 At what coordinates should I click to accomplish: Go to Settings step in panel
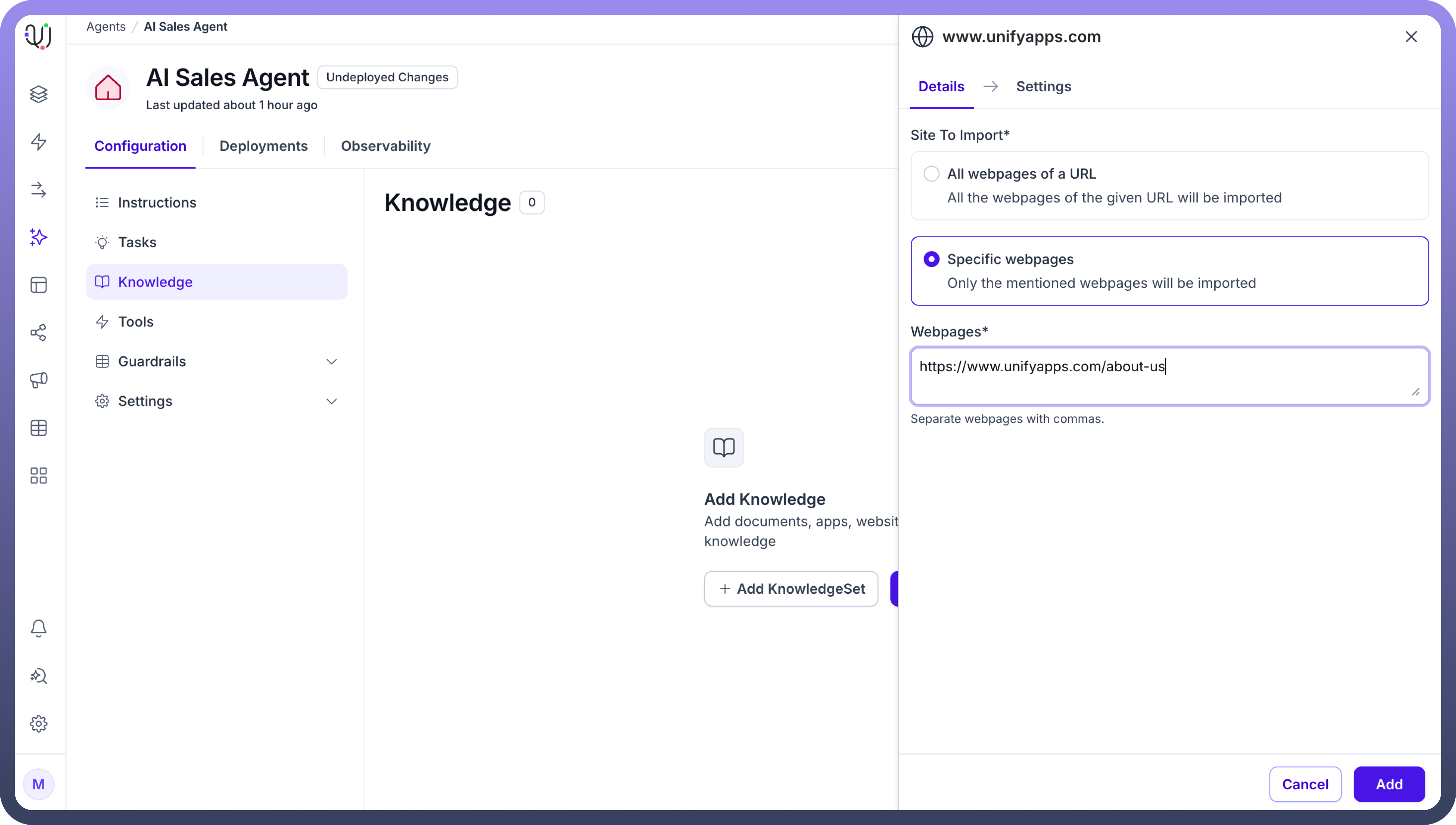point(1043,87)
